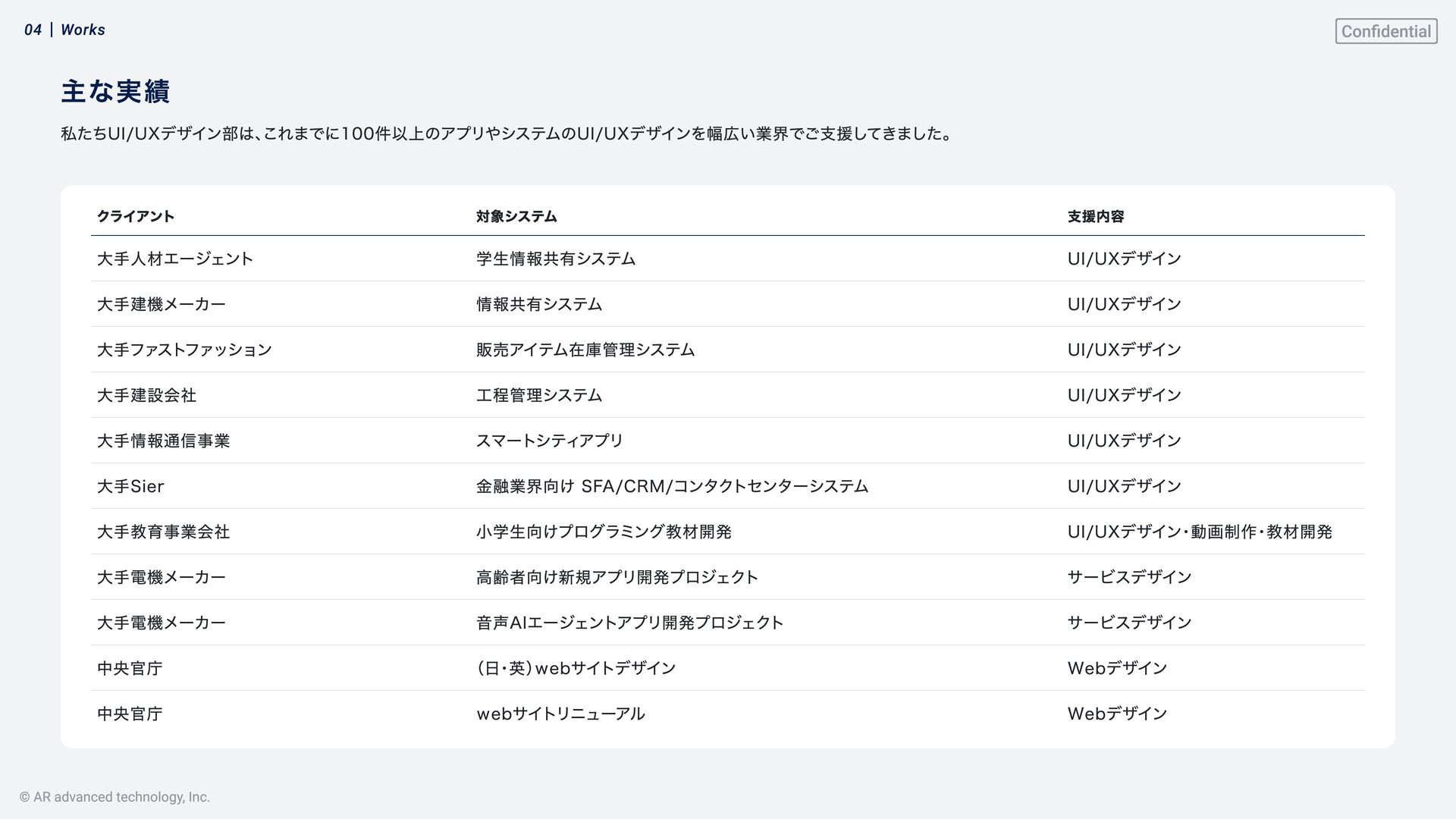Click 販売アイテム在庫管理システム text

tap(585, 350)
